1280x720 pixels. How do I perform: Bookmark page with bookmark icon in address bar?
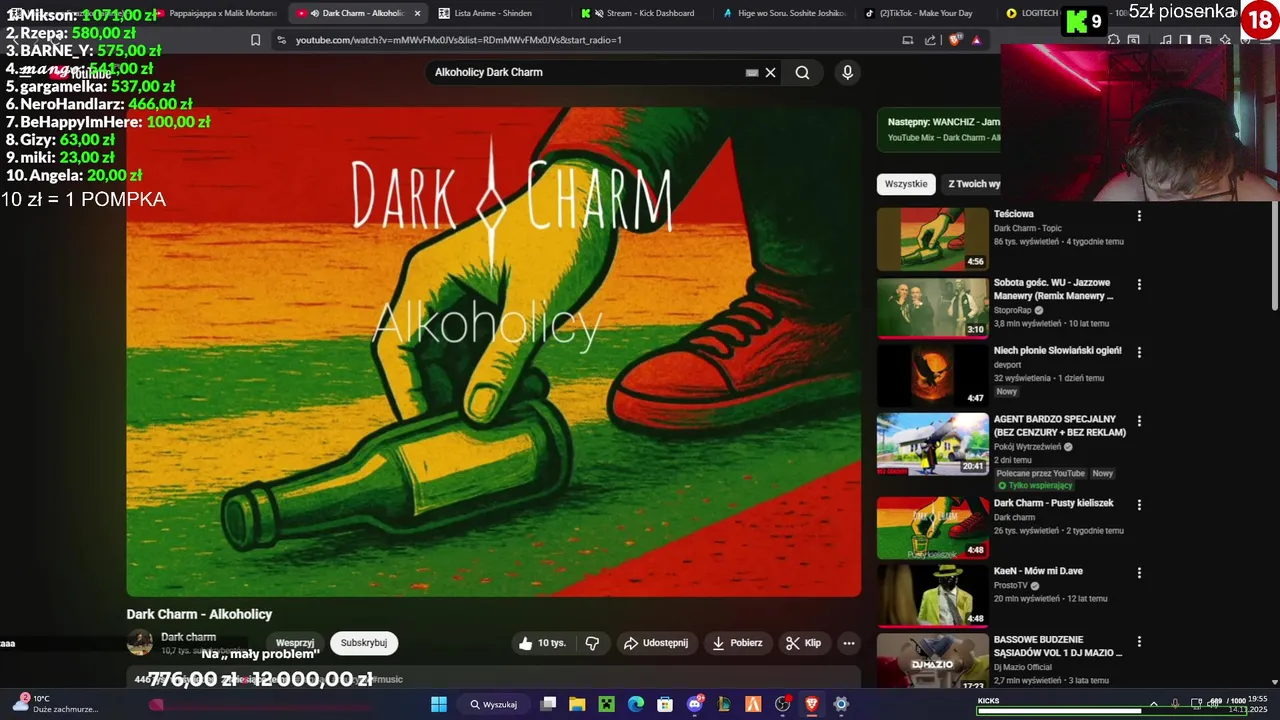[x=256, y=40]
